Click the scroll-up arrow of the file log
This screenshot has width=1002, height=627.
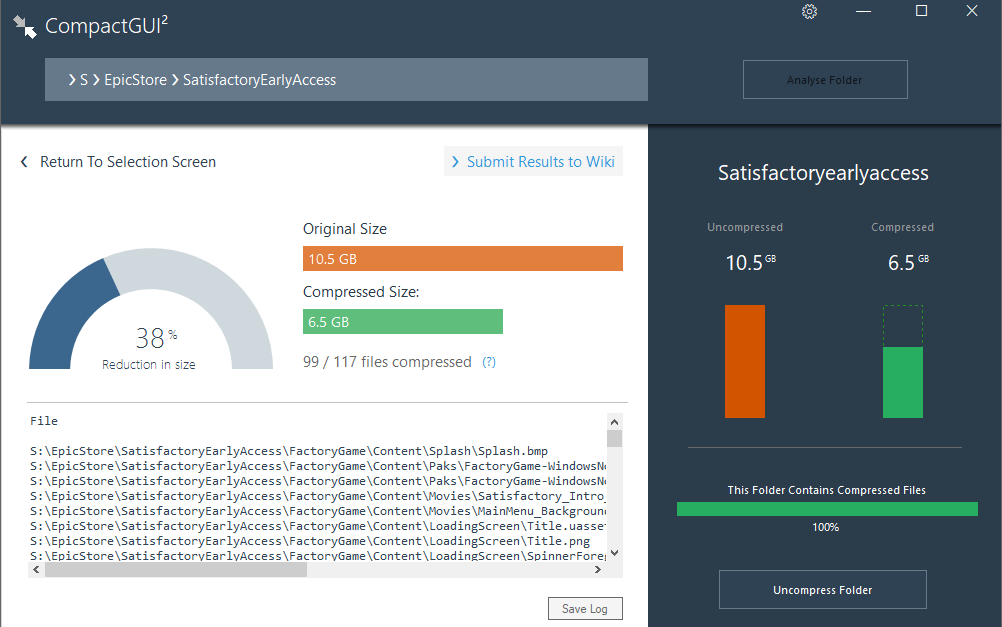pos(616,423)
